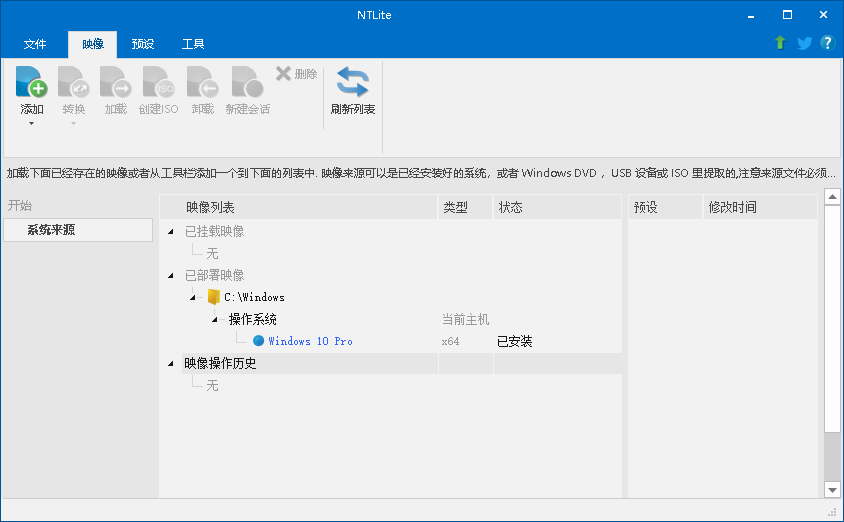
Task: Click the help question mark icon
Action: 827,43
